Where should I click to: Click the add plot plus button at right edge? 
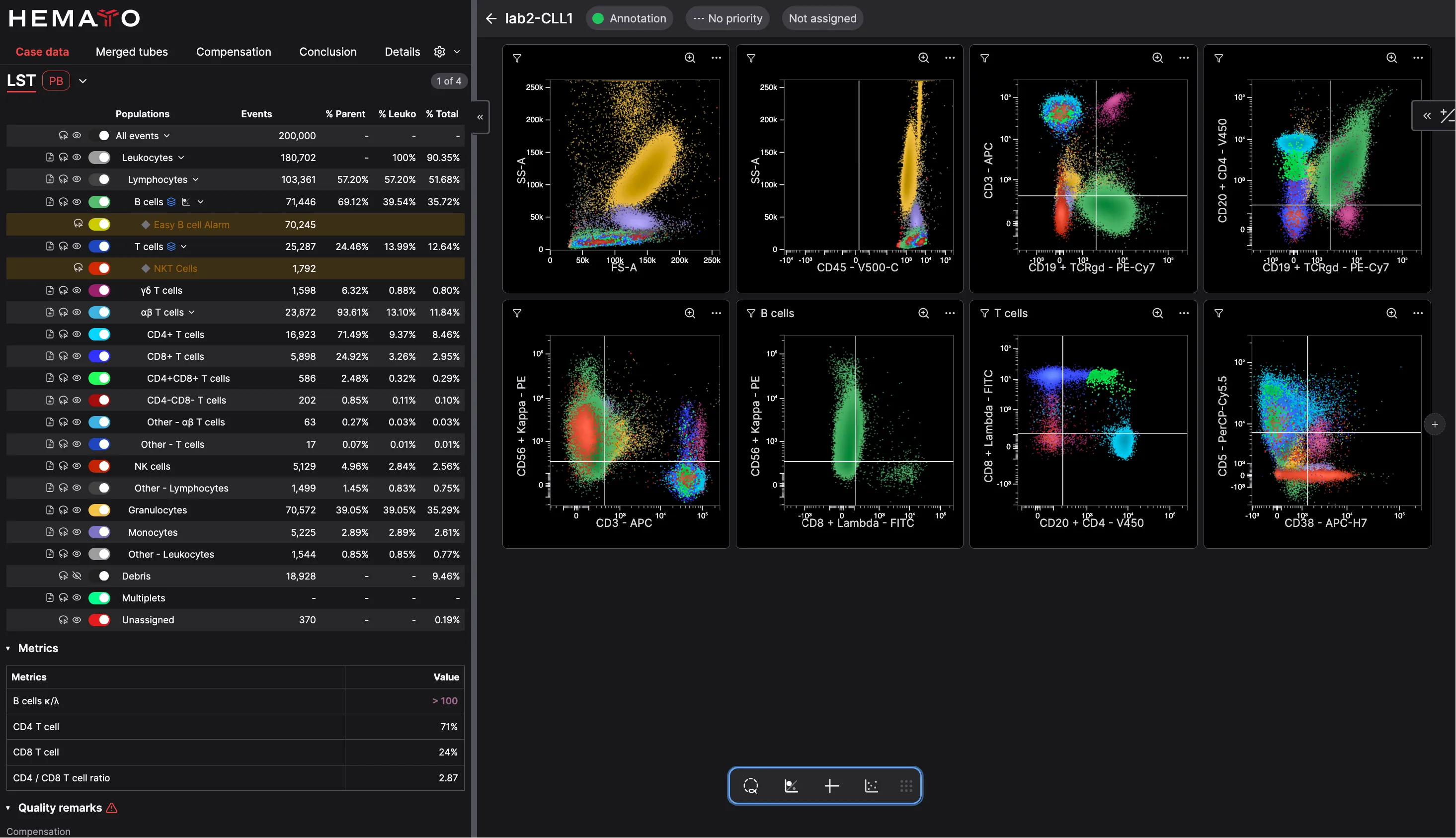(1434, 424)
